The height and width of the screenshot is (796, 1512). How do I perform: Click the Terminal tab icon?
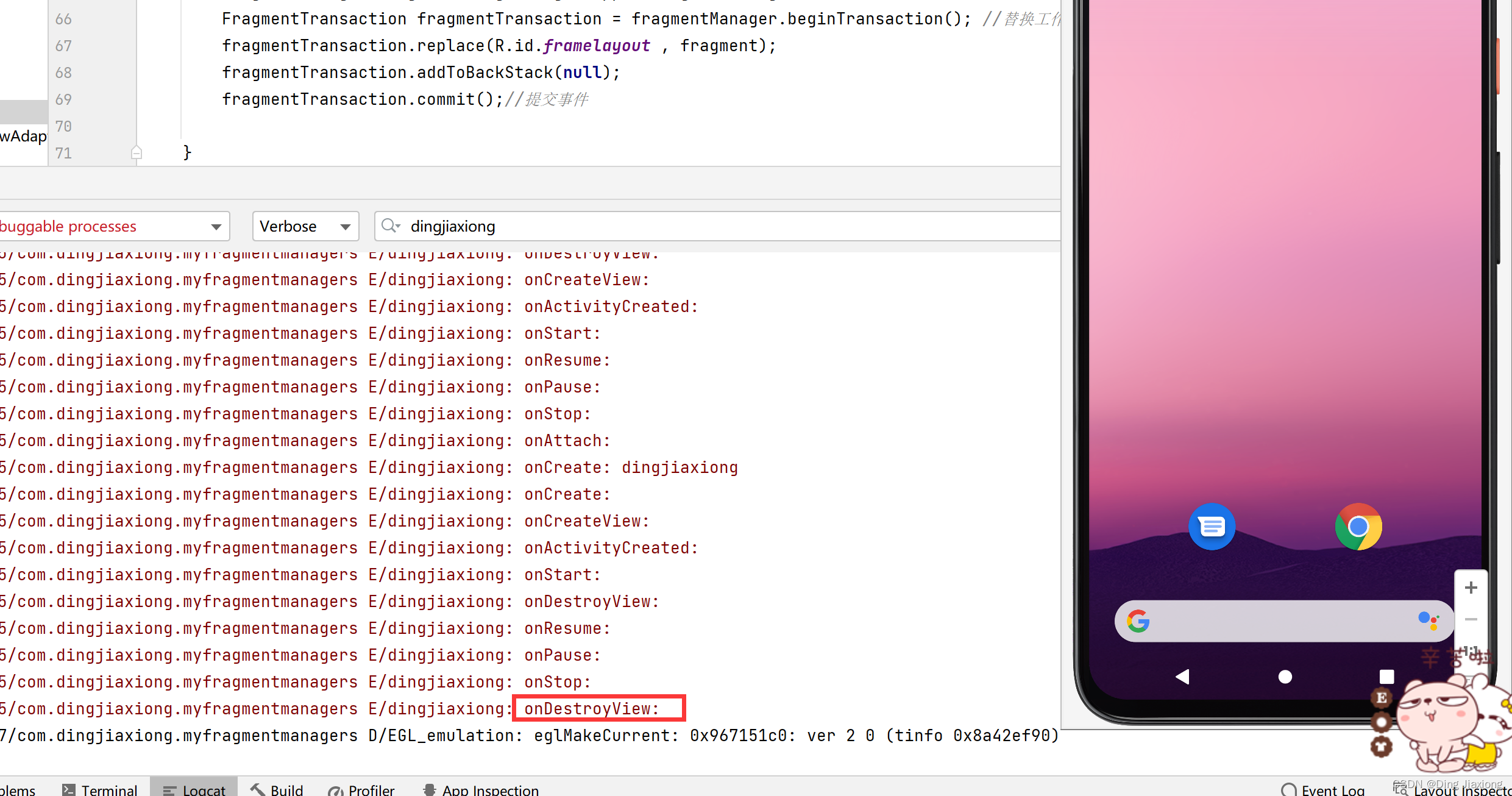(x=69, y=790)
